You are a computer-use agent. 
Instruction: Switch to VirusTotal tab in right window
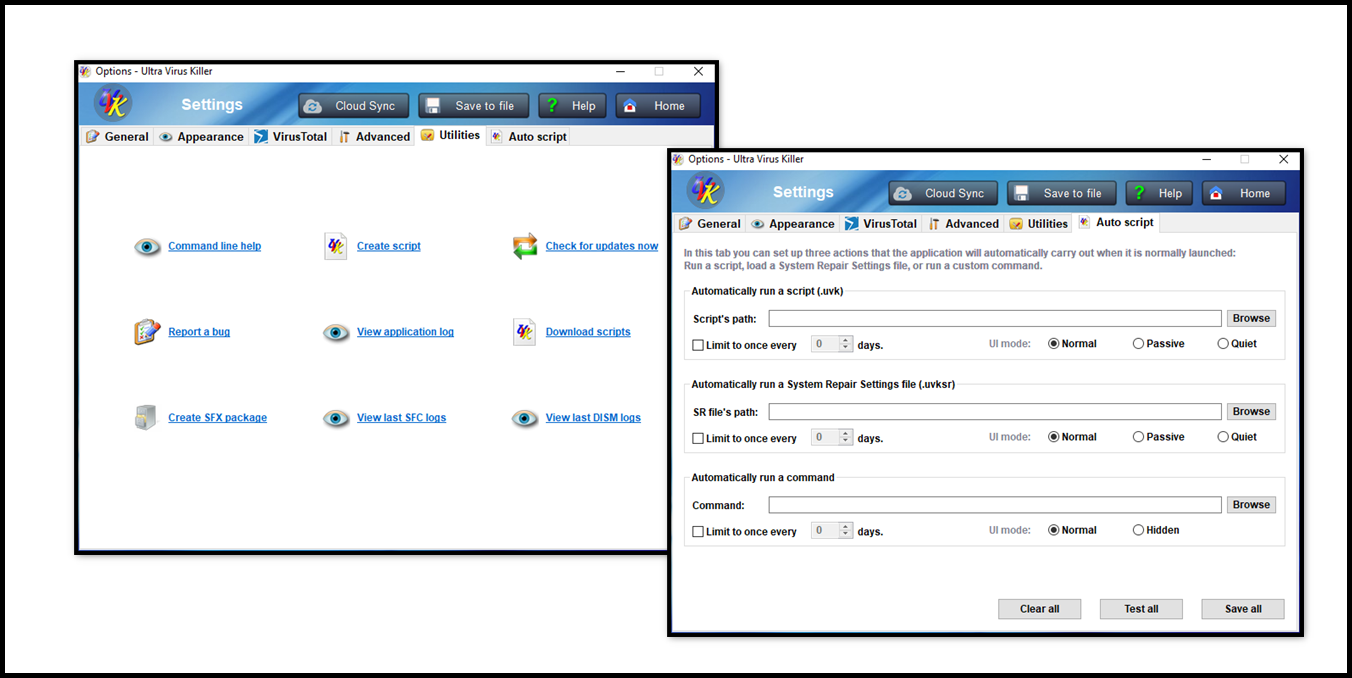pos(881,224)
